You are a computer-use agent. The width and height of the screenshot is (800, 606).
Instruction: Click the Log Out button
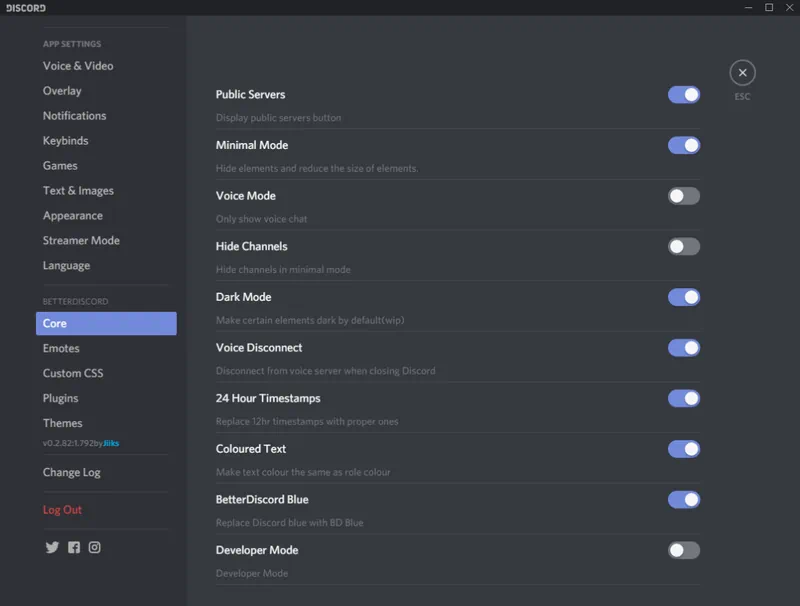click(62, 510)
